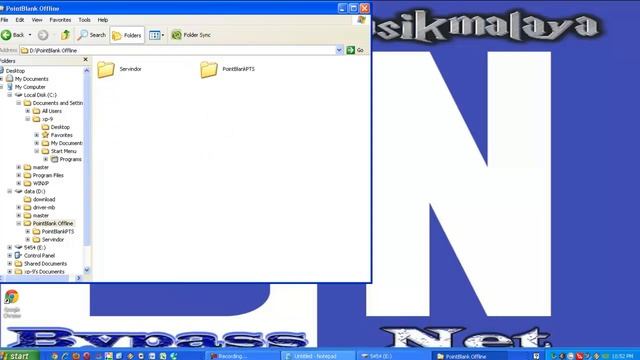Expand the Programs tree node
640x360 pixels.
pyautogui.click(x=46, y=159)
